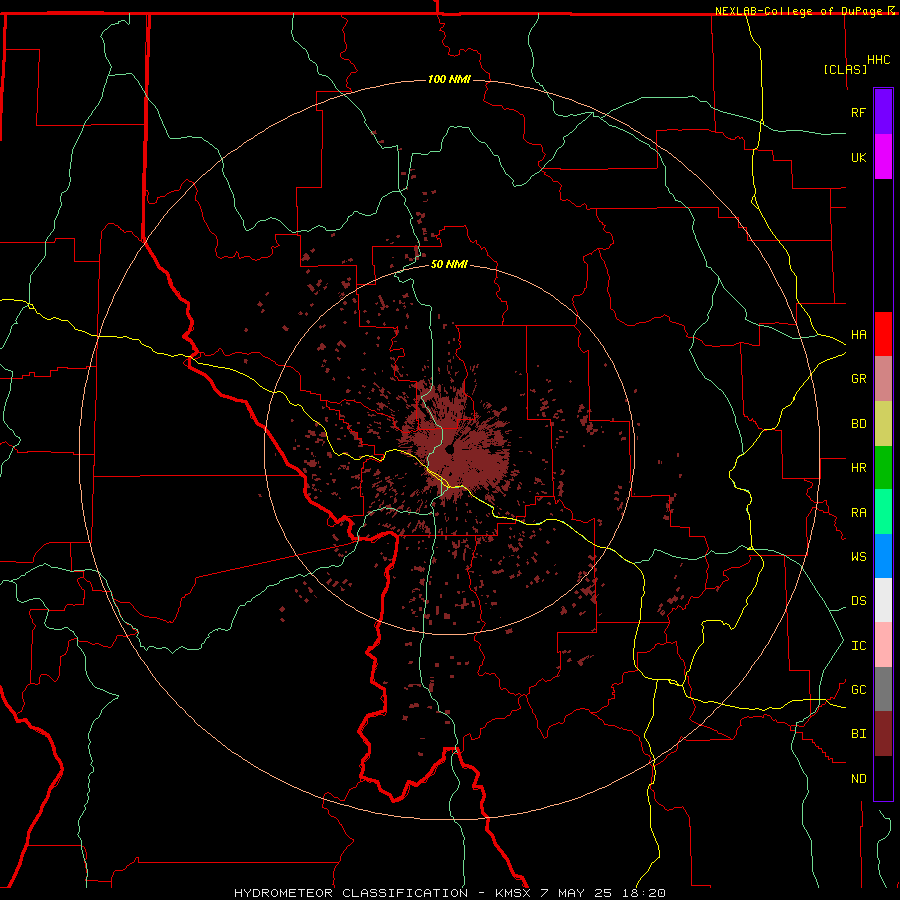Viewport: 900px width, 900px height.
Task: Click the IC light pink legend swatch
Action: (x=883, y=645)
